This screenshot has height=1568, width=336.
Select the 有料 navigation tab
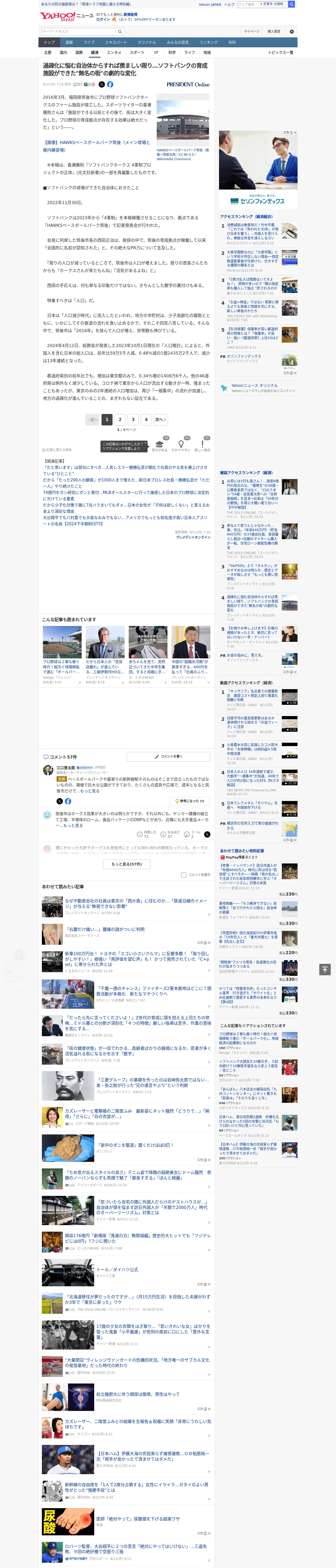tap(232, 43)
